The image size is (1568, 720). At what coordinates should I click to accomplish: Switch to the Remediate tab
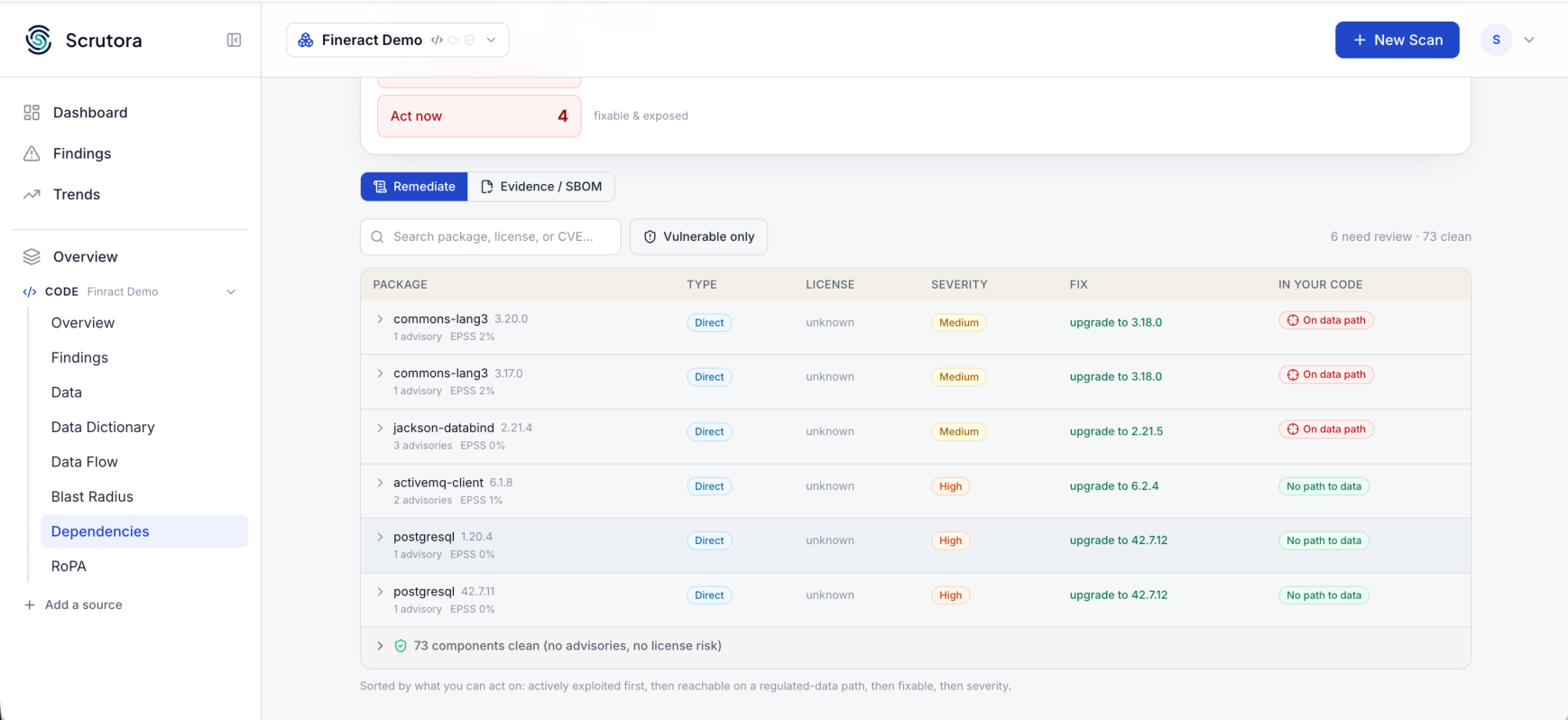(414, 187)
